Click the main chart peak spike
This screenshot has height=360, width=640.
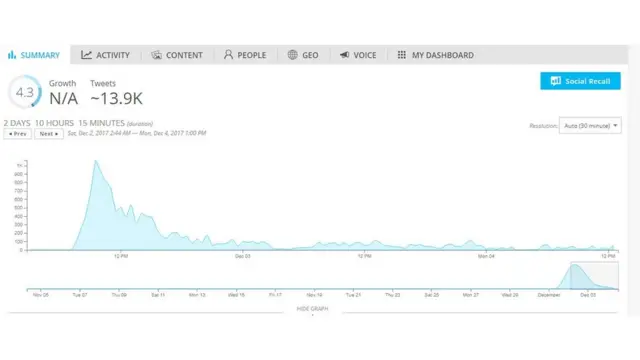point(96,162)
